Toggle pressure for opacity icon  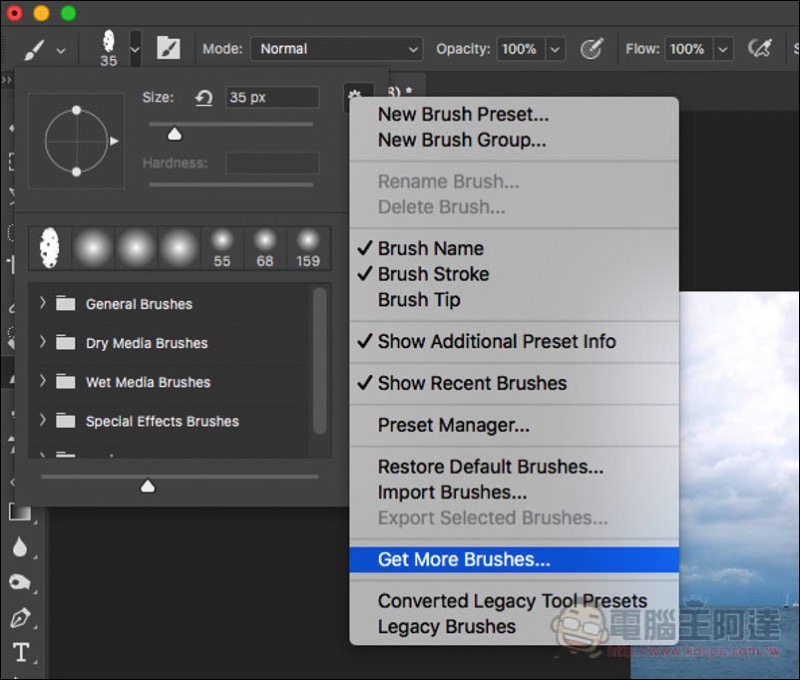click(592, 49)
